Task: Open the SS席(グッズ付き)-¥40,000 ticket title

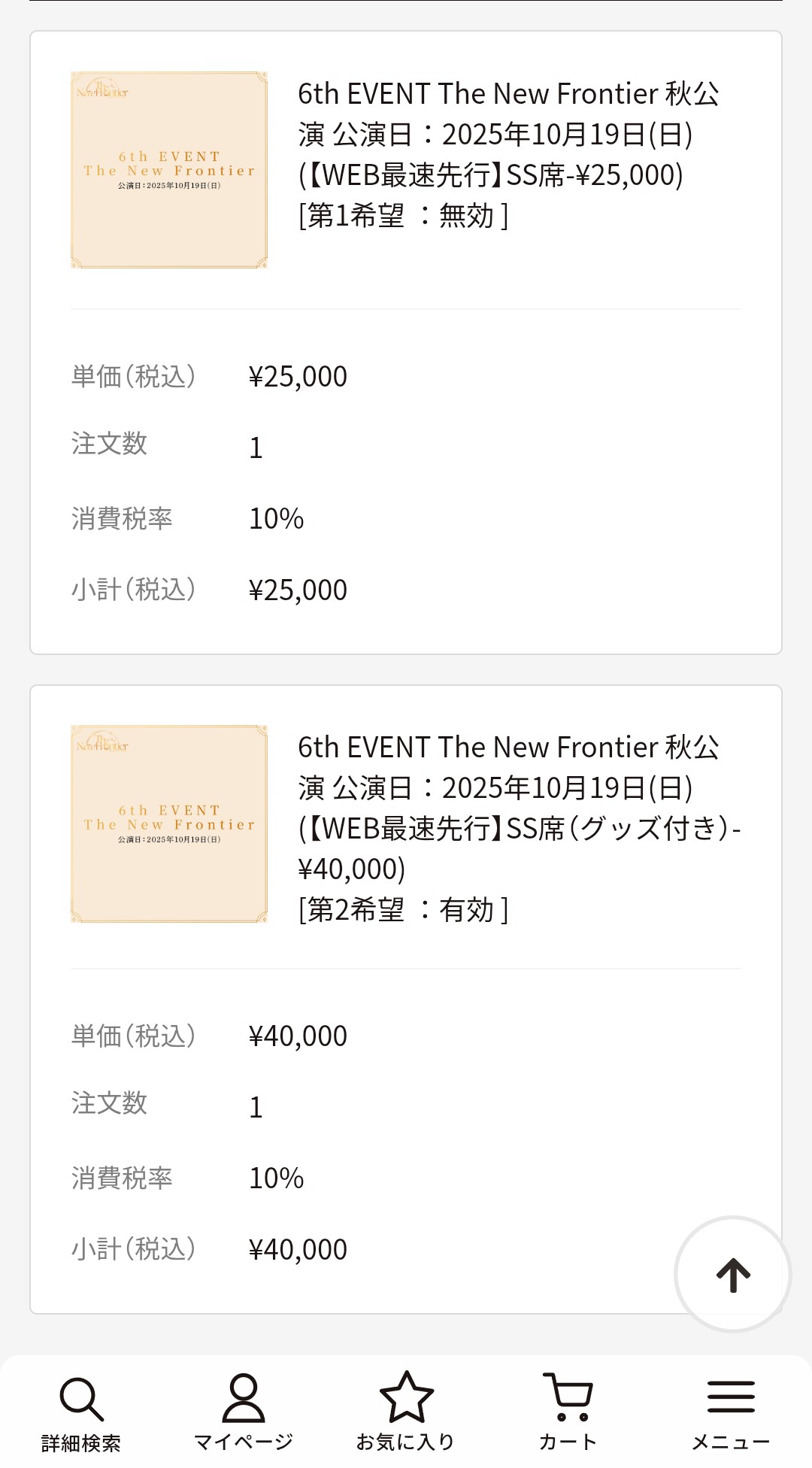Action: pos(519,808)
